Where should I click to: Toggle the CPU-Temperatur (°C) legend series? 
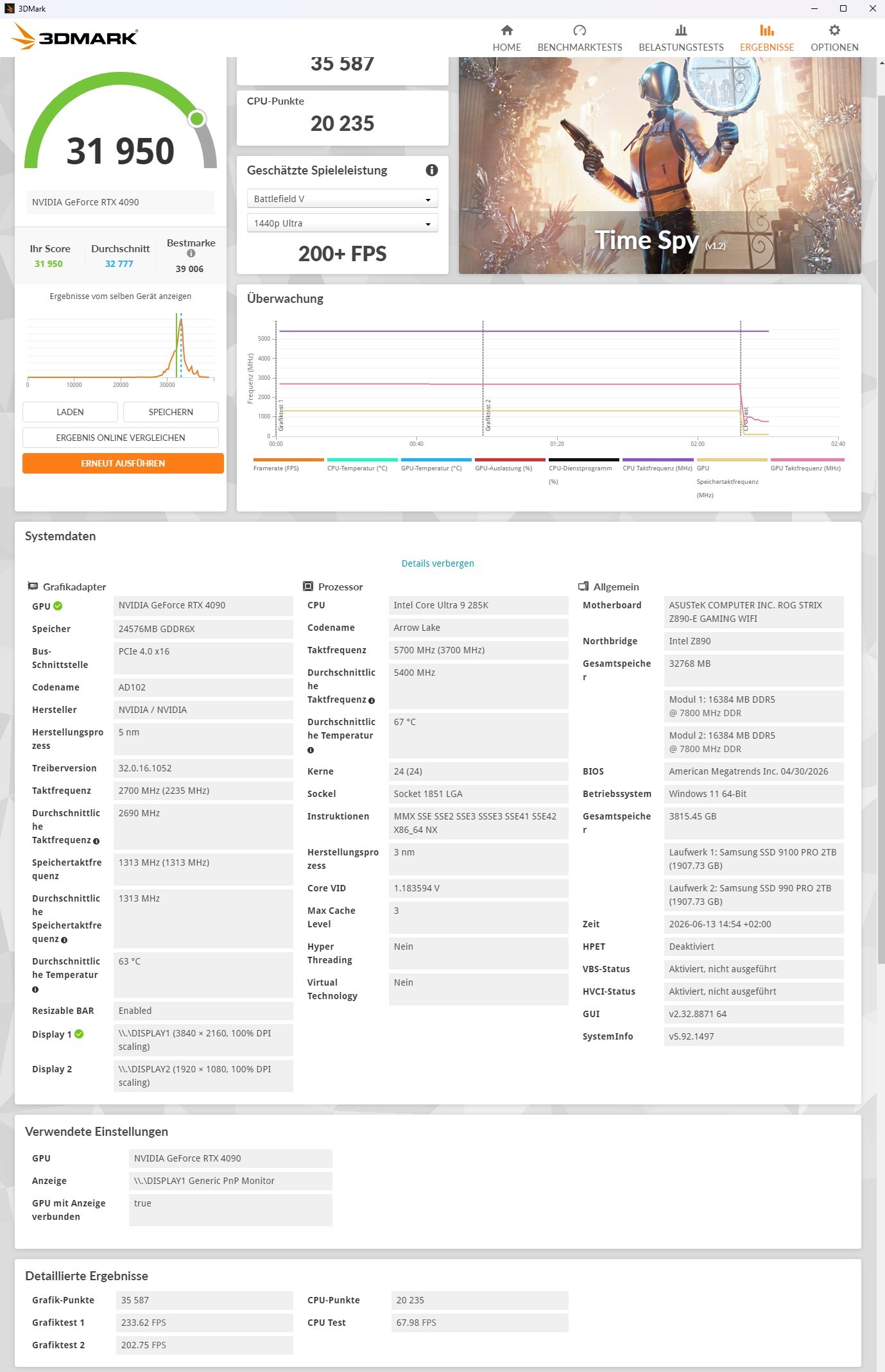(x=362, y=465)
